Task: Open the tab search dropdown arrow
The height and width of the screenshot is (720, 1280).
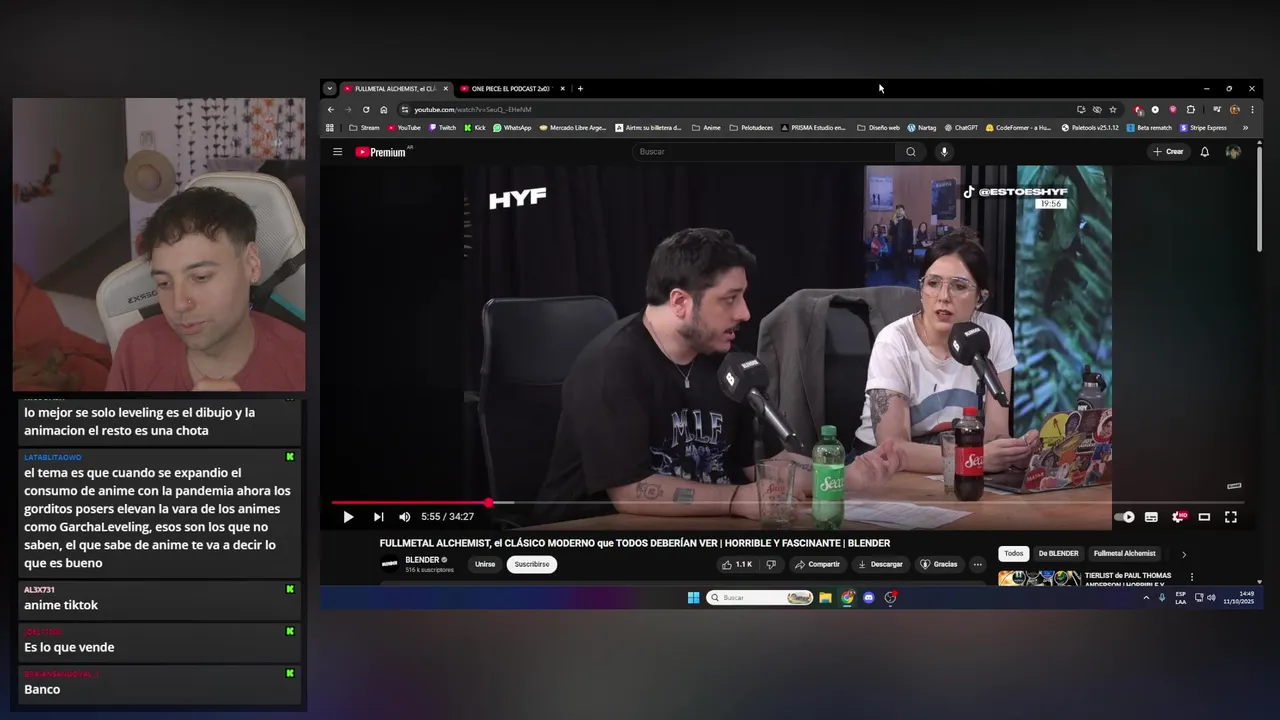Action: (x=330, y=88)
